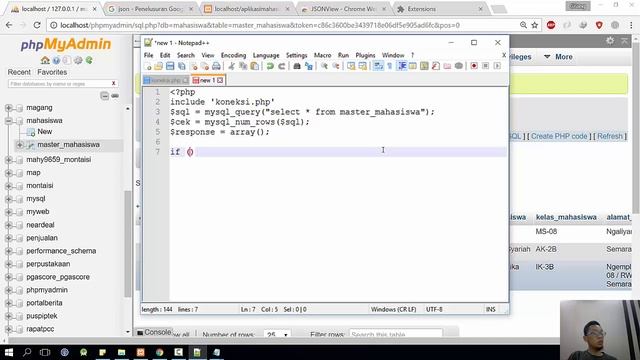Toggle the Word wrap toolbar button
The width and height of the screenshot is (640, 360).
click(x=378, y=66)
